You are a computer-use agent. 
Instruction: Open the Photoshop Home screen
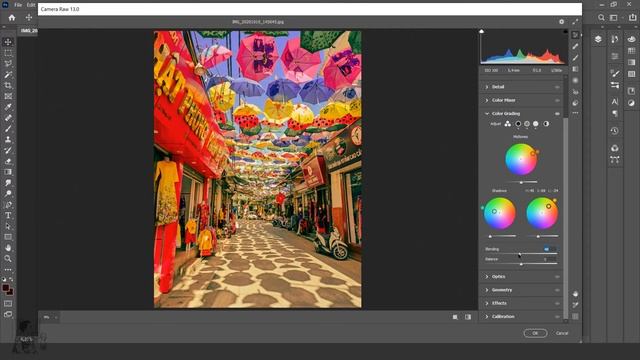click(x=12, y=18)
